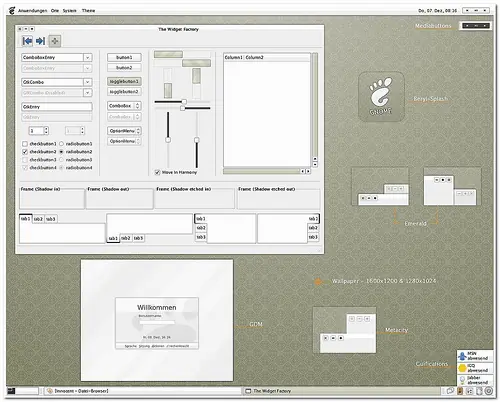Click the move-cross toolbar icon
The width and height of the screenshot is (500, 402).
click(55, 41)
